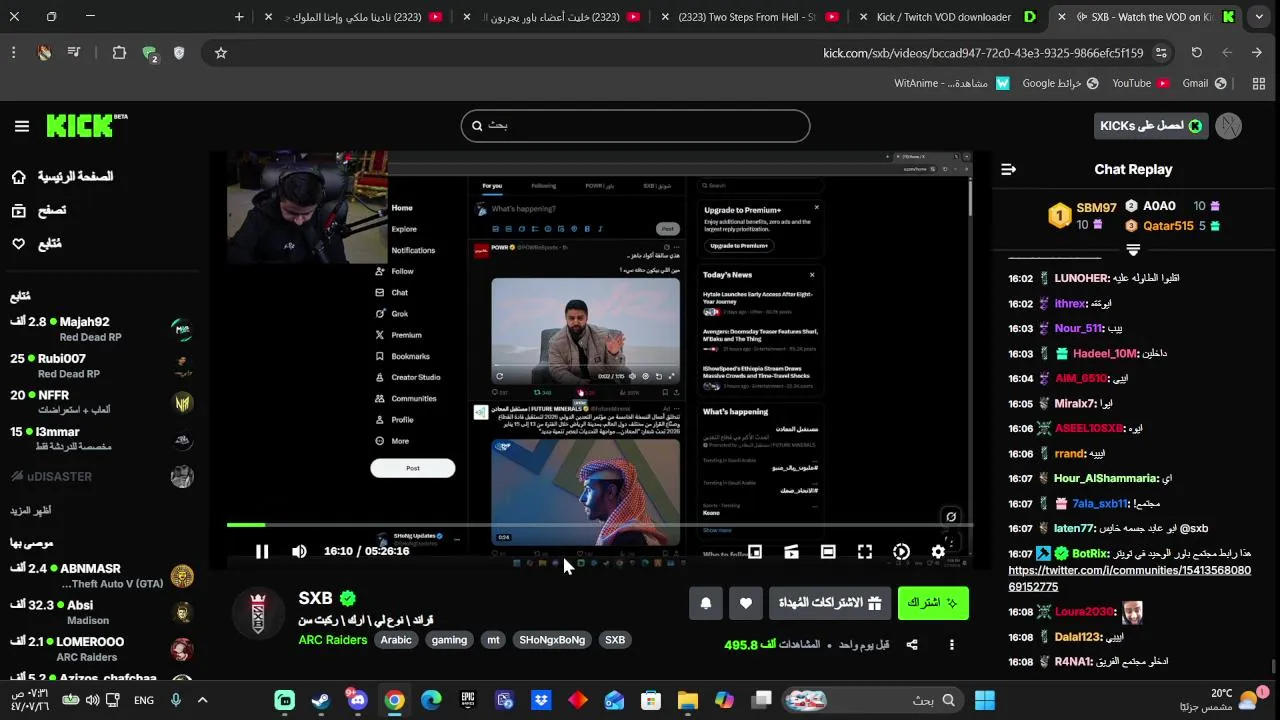1280x720 pixels.
Task: Open YouTube bookmark
Action: pyautogui.click(x=1140, y=83)
